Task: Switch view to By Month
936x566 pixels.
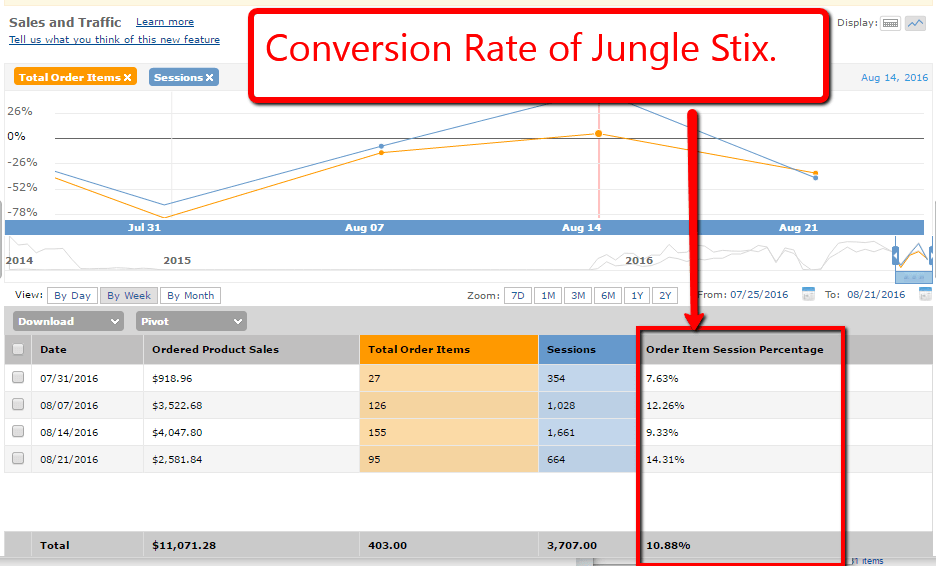Action: tap(190, 296)
